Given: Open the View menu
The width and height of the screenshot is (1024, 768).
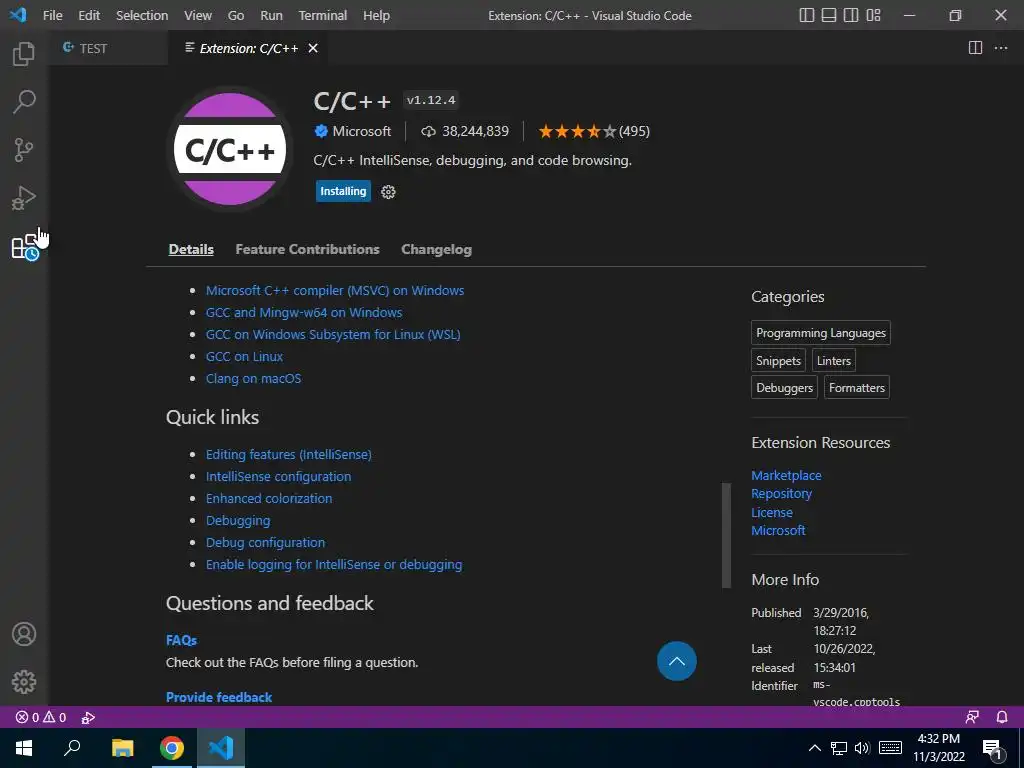Looking at the screenshot, I should click(x=198, y=15).
